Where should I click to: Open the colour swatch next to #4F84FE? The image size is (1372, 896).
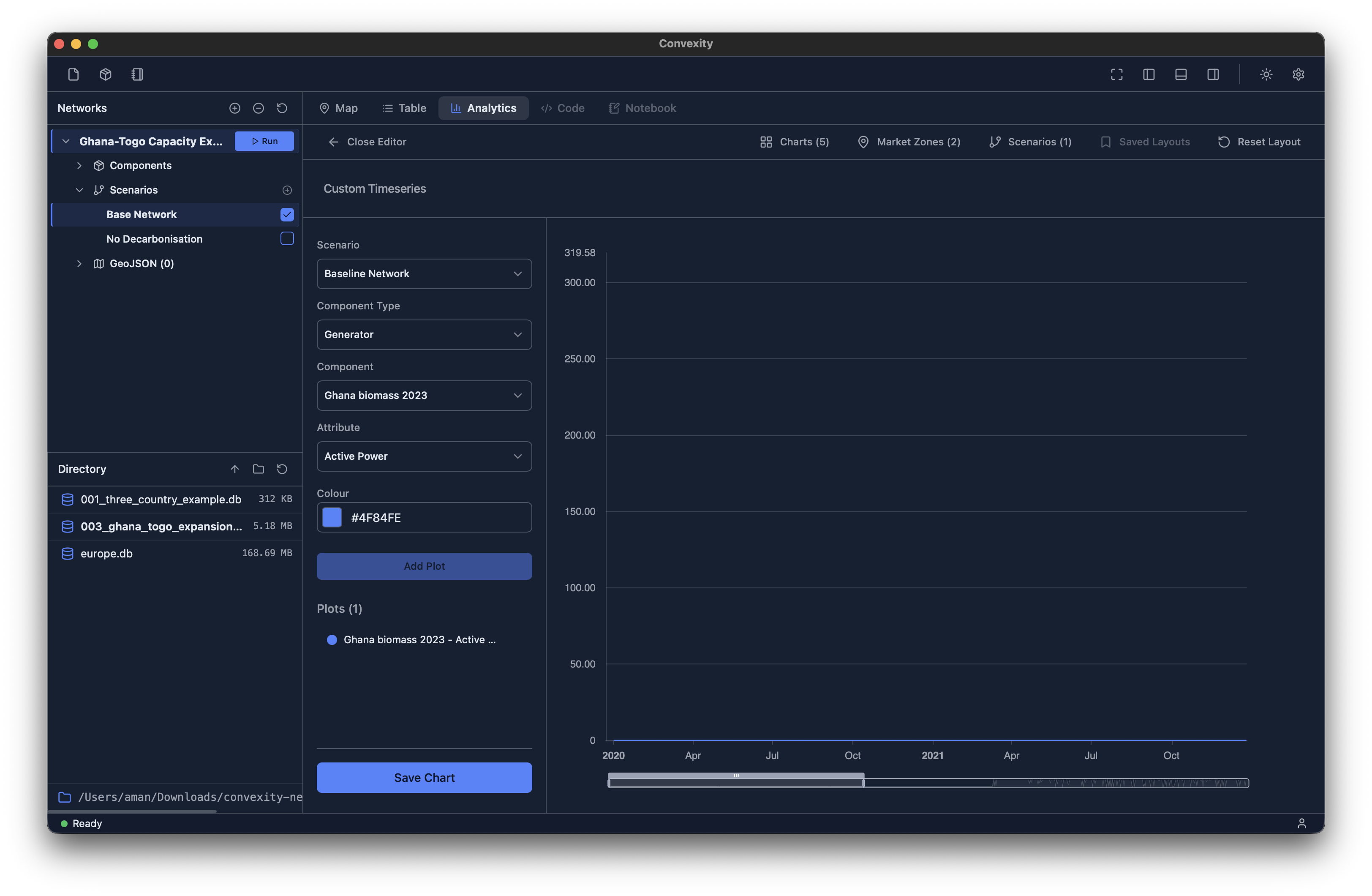tap(332, 517)
